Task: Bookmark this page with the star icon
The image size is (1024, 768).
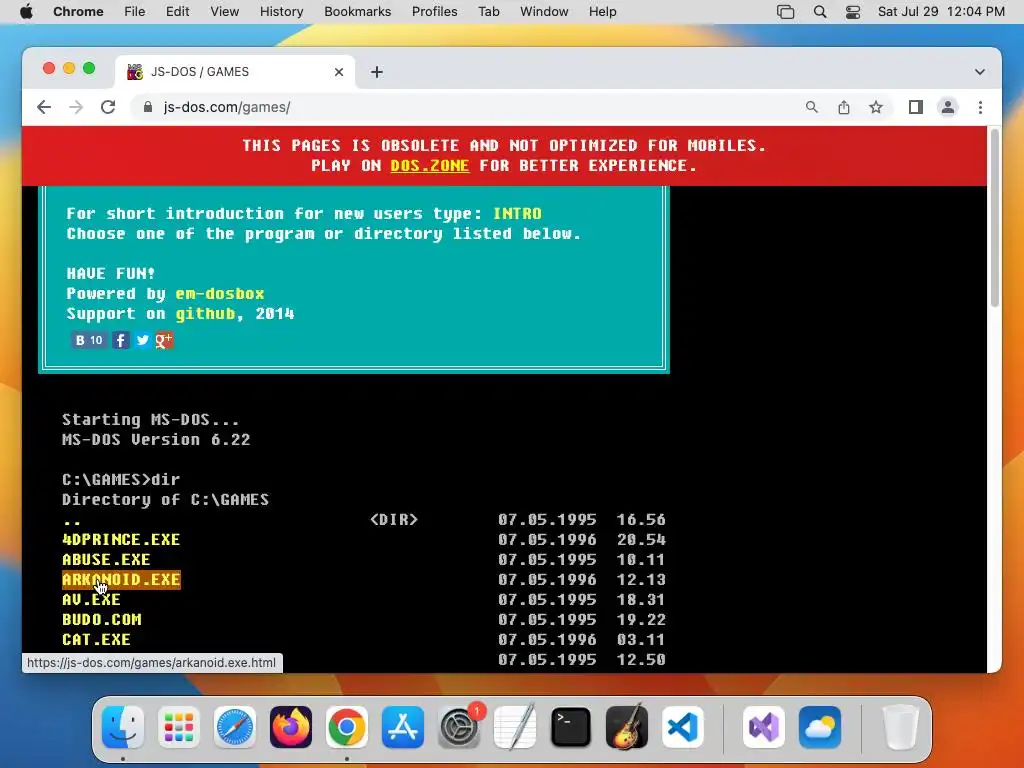Action: pyautogui.click(x=876, y=107)
